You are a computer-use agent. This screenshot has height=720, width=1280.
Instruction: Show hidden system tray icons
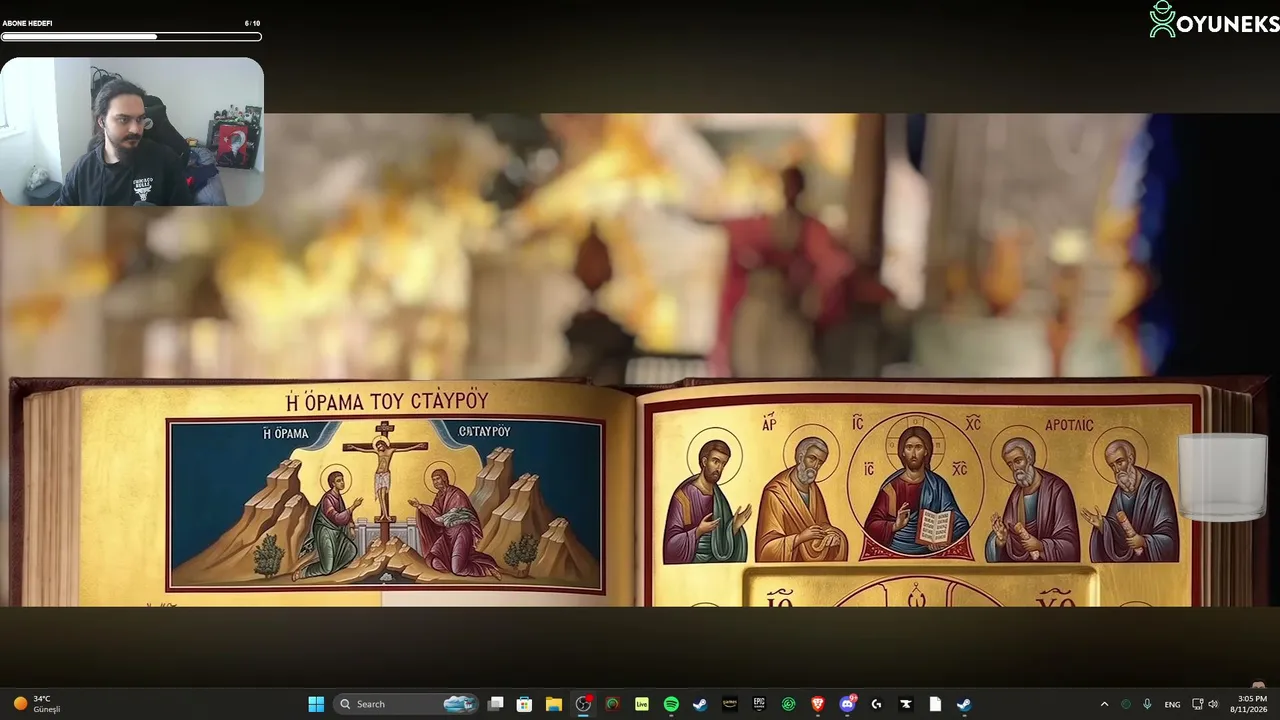tap(1104, 704)
